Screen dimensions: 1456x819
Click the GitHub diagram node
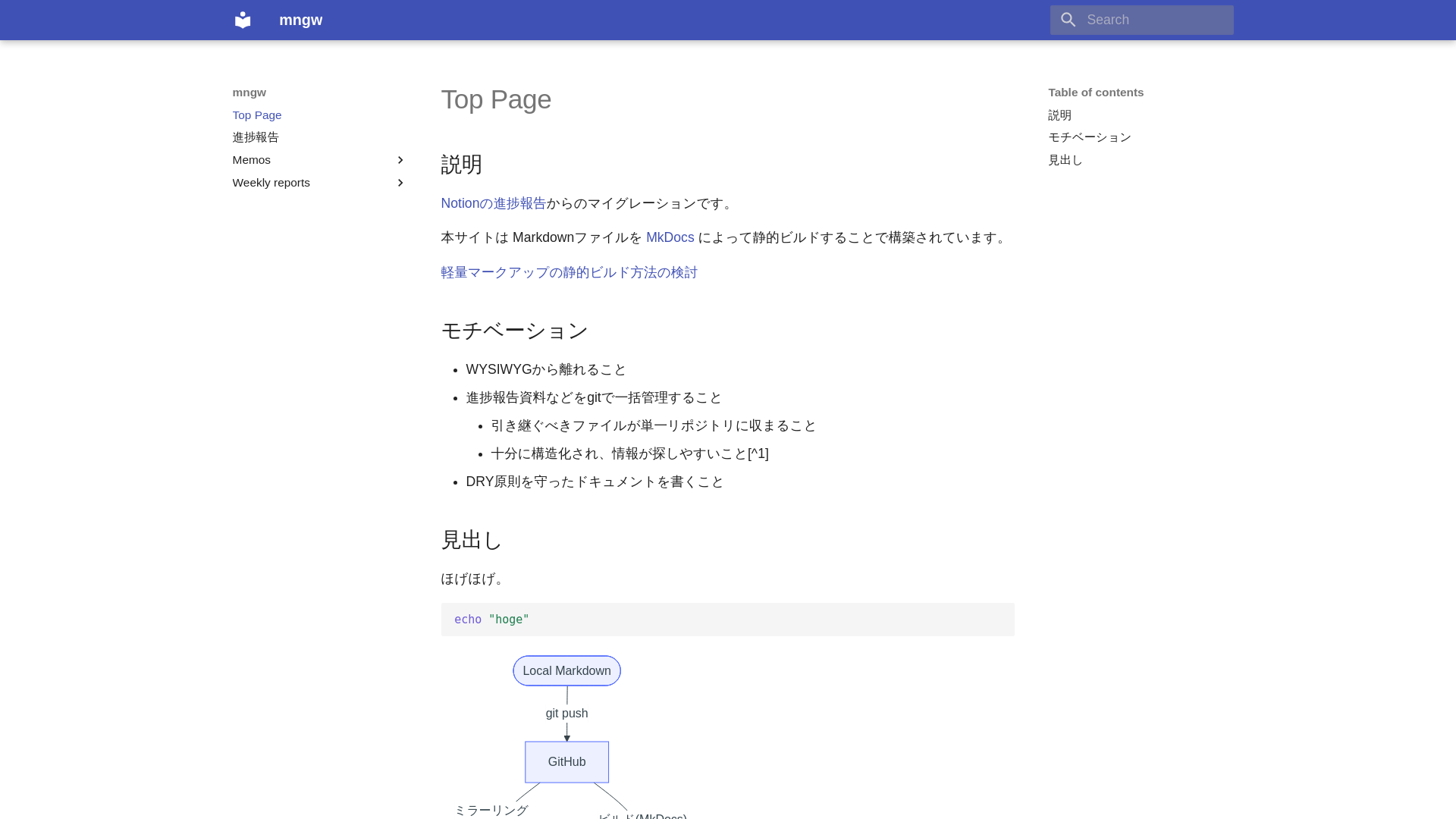[567, 762]
